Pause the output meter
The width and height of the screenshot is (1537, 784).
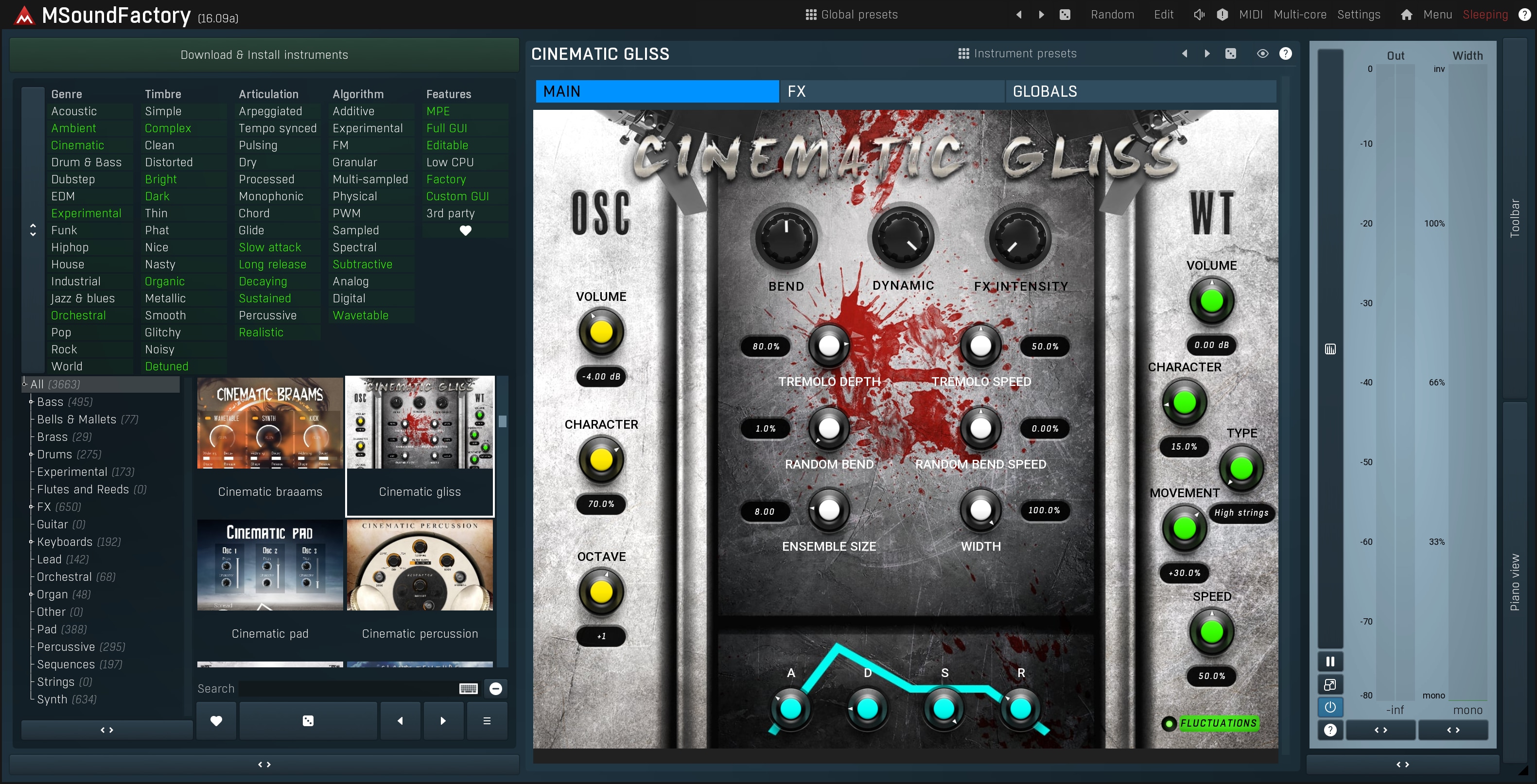(x=1330, y=662)
